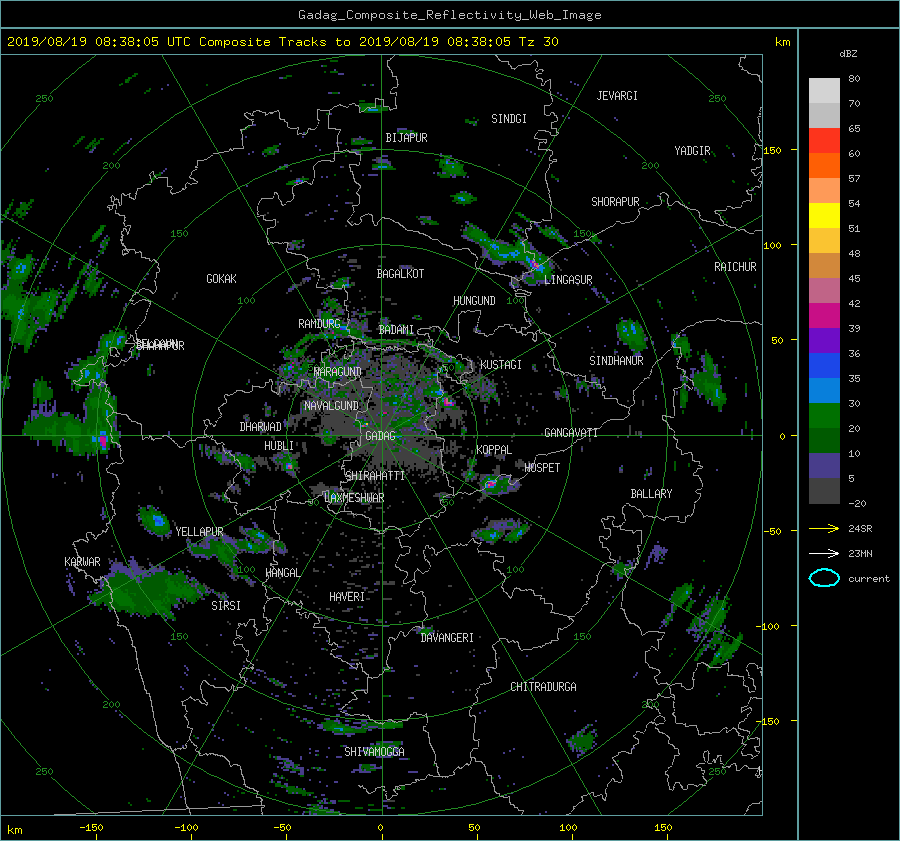
Task: Click the storm core west of Dharwad
Action: coord(103,440)
